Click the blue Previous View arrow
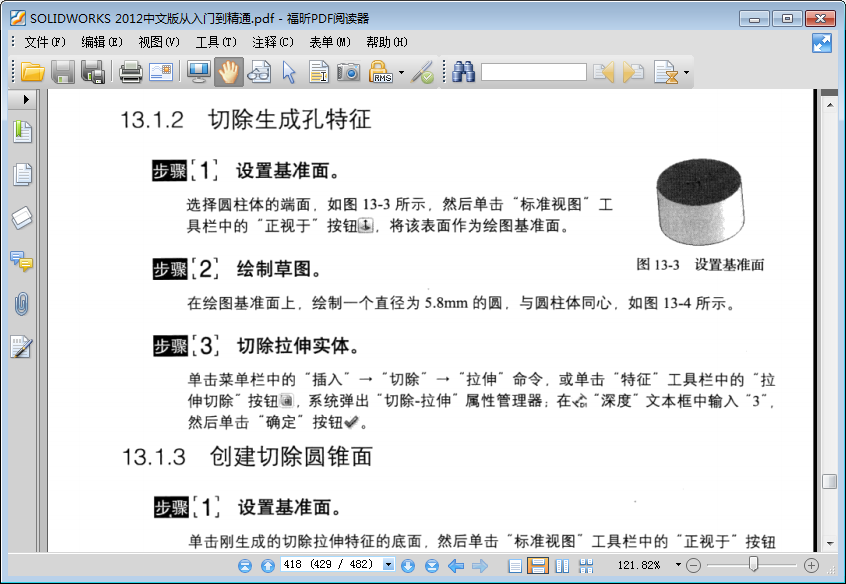 click(456, 566)
